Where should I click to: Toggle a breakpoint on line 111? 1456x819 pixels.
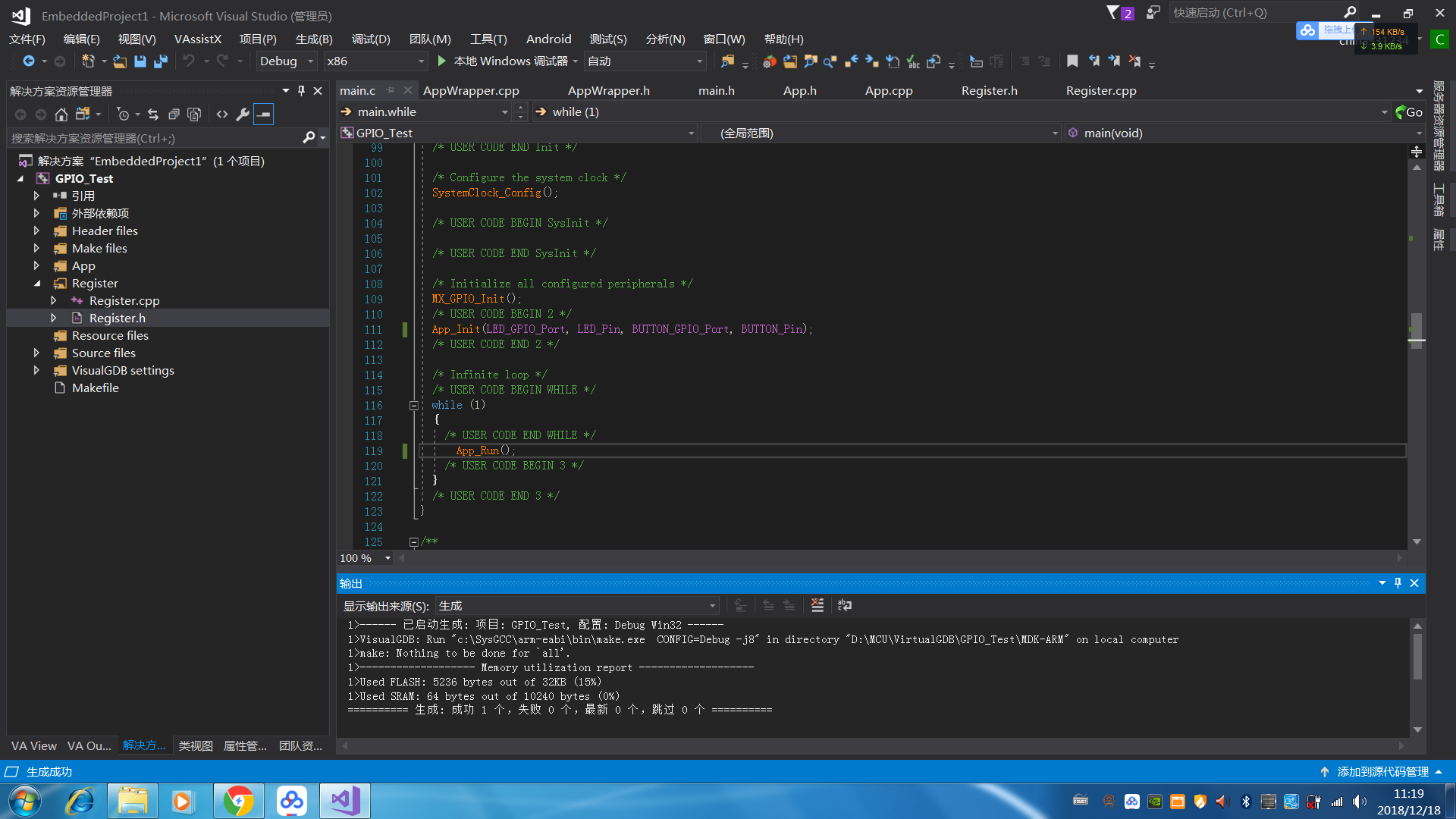349,329
